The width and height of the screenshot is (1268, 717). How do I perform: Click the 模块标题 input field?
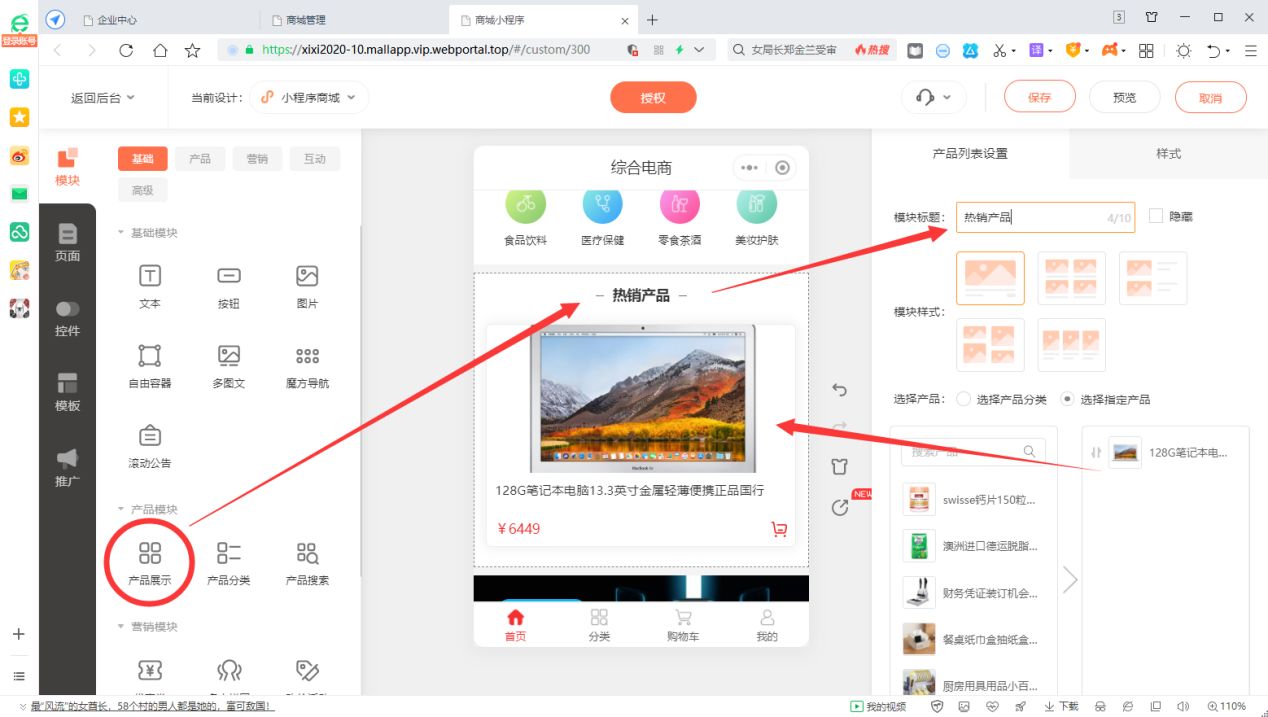(1044, 216)
